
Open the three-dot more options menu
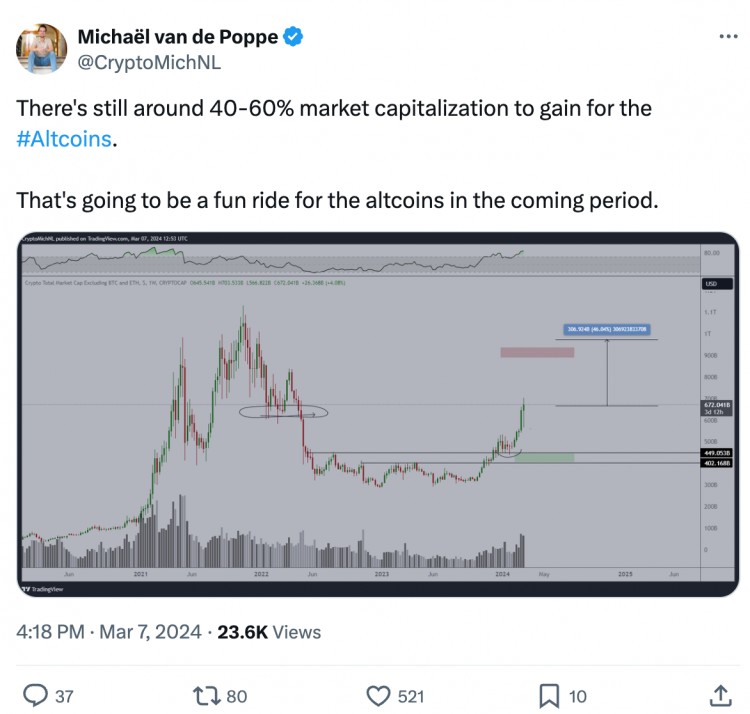(x=727, y=36)
